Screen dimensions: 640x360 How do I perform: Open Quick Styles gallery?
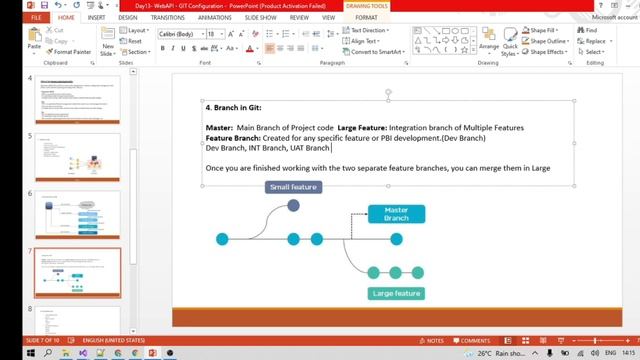510,42
